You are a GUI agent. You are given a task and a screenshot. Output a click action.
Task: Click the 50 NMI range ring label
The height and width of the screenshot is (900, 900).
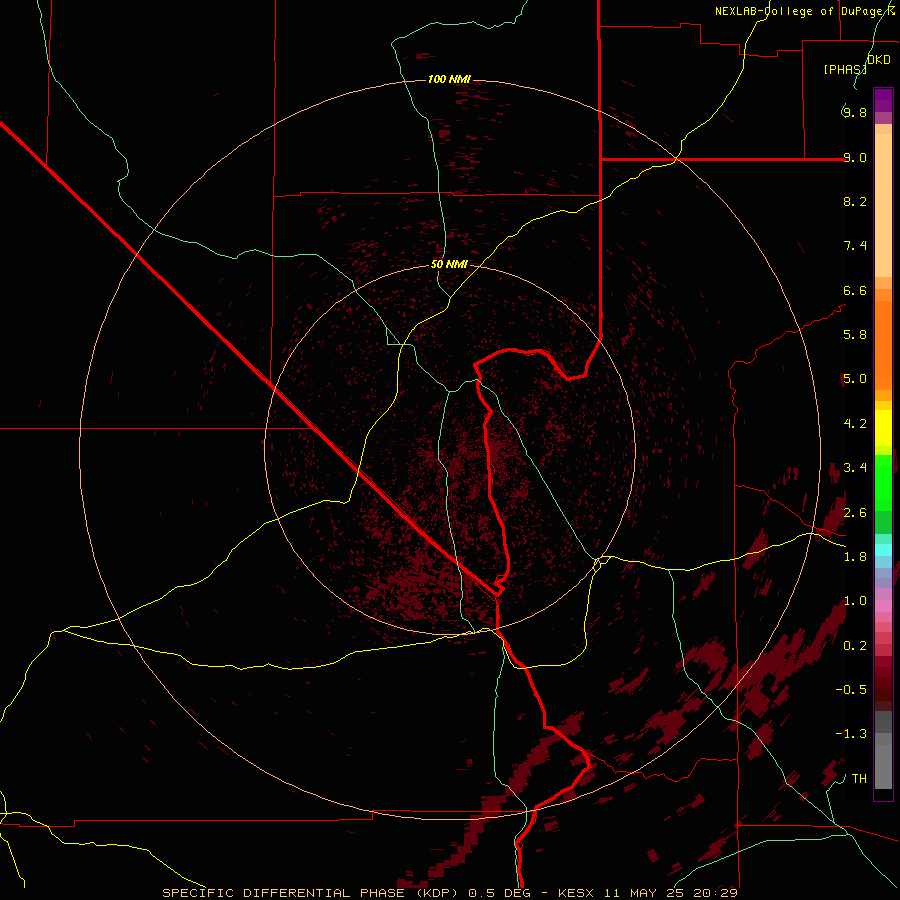tap(449, 264)
